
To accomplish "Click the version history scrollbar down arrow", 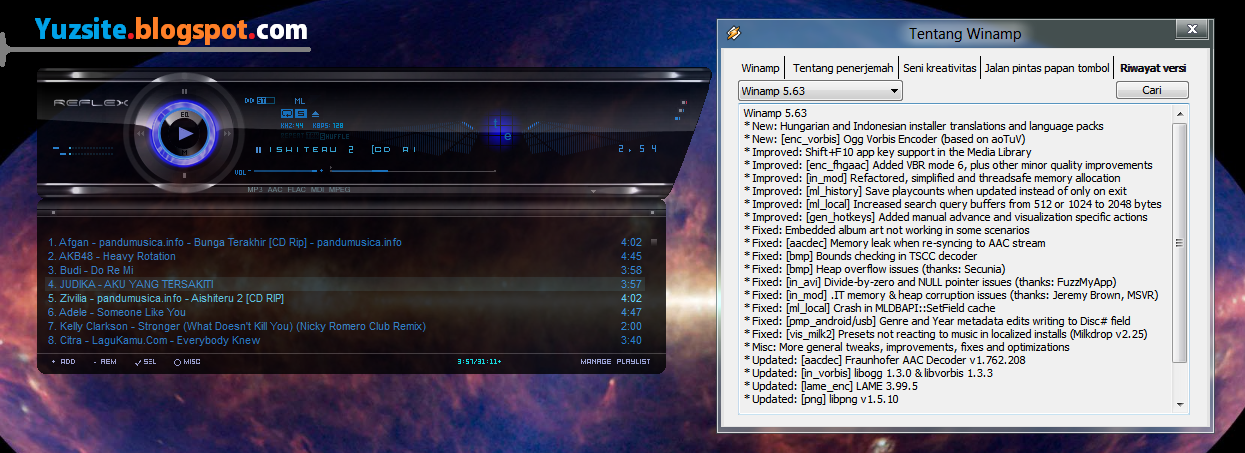I will tap(1181, 404).
